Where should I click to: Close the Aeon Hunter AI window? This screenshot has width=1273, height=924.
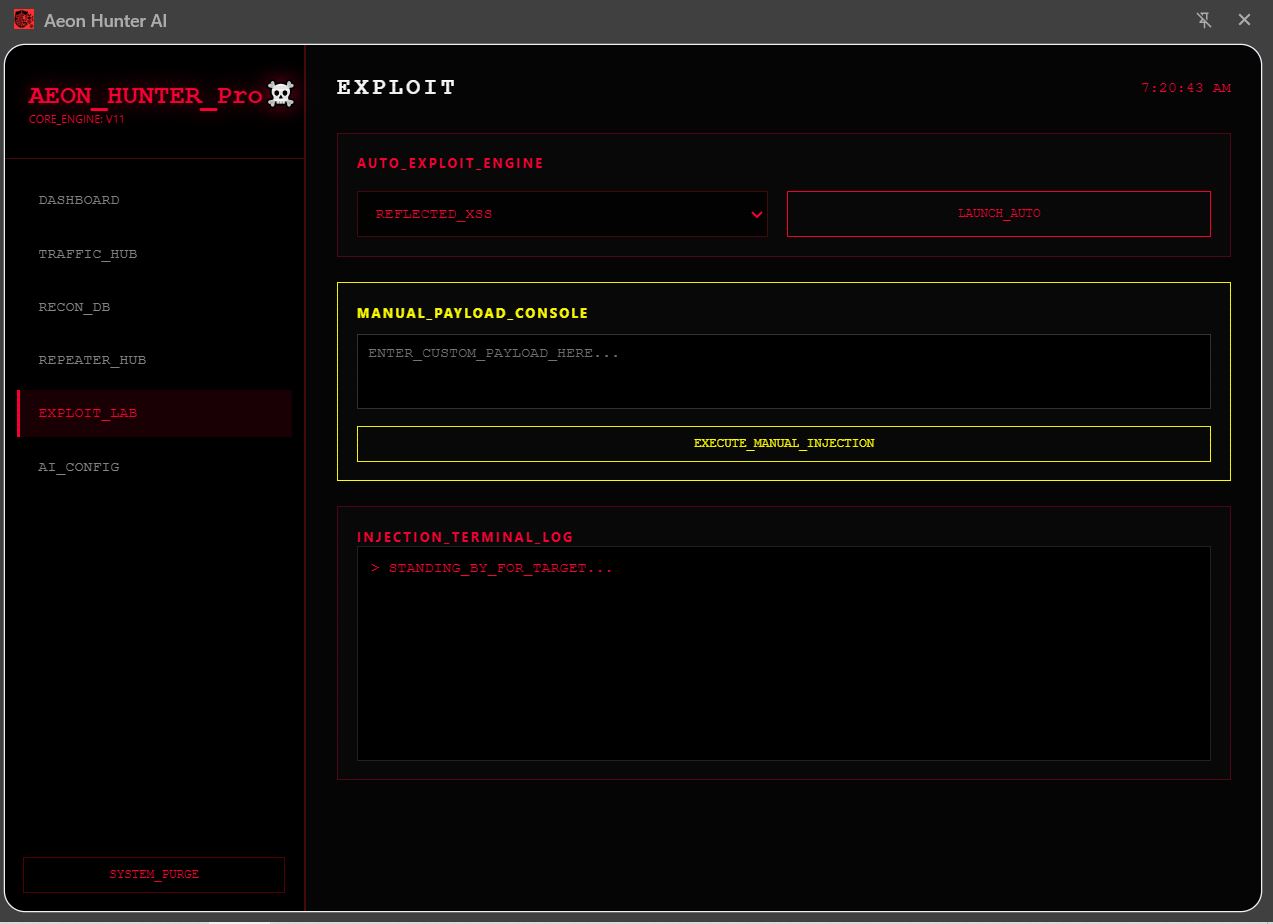1244,19
